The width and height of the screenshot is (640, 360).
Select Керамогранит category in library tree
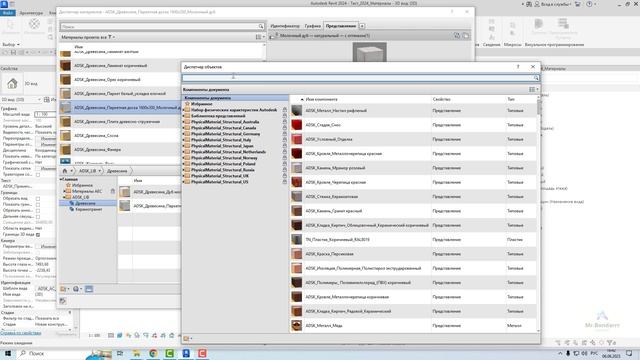tap(88, 209)
